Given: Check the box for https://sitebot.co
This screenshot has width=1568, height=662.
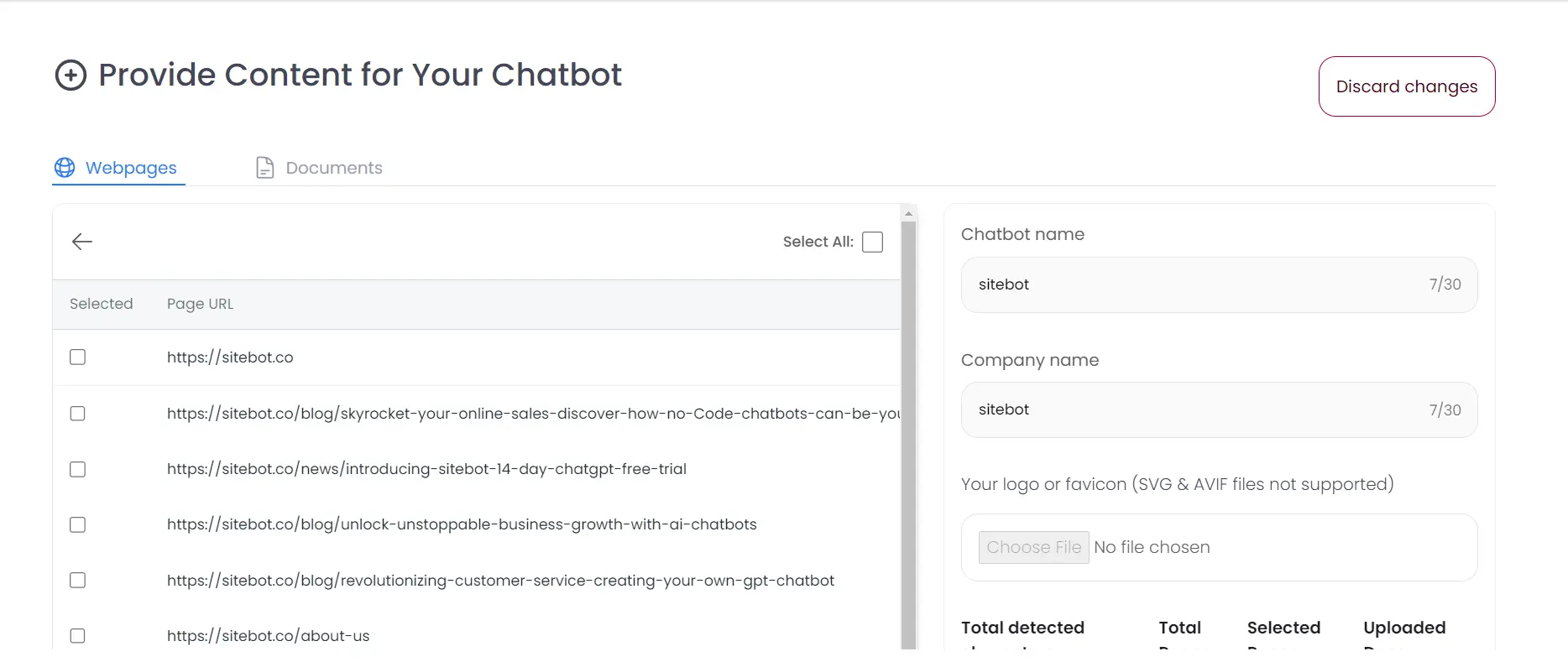Looking at the screenshot, I should point(78,357).
